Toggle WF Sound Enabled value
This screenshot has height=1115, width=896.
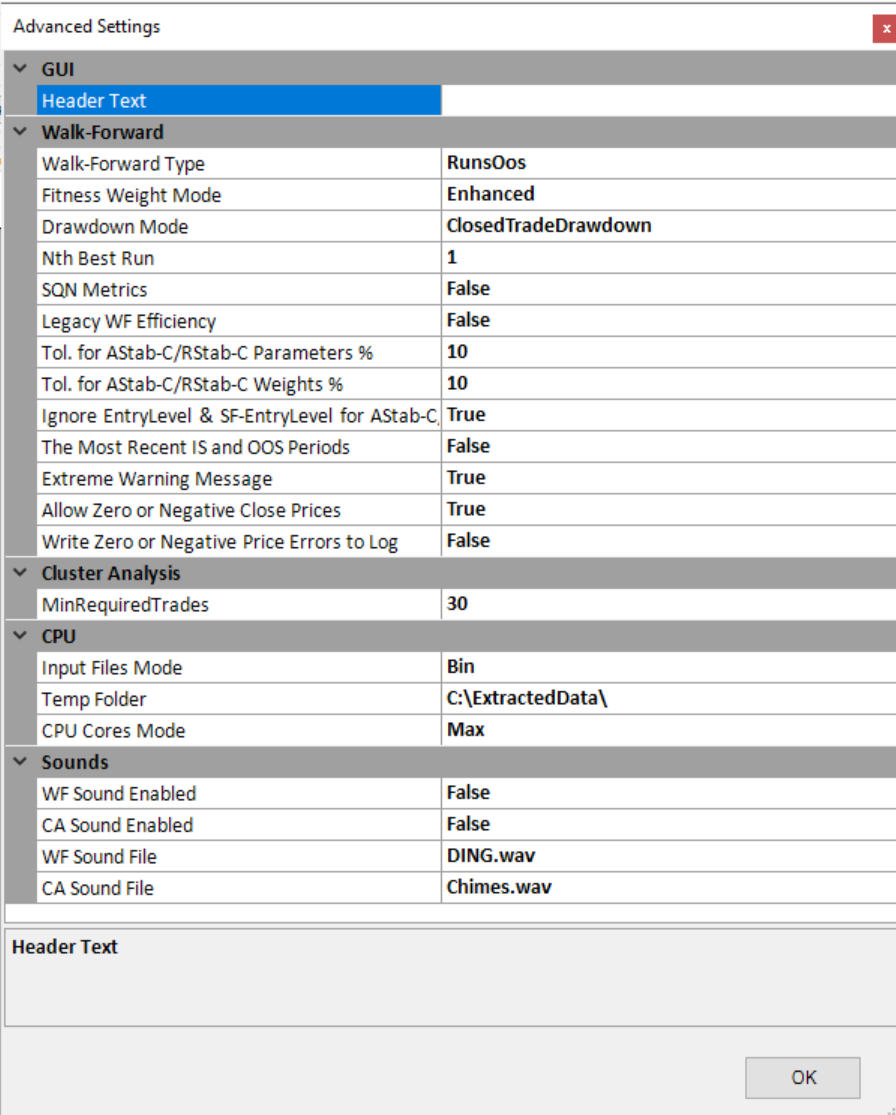pyautogui.click(x=667, y=793)
